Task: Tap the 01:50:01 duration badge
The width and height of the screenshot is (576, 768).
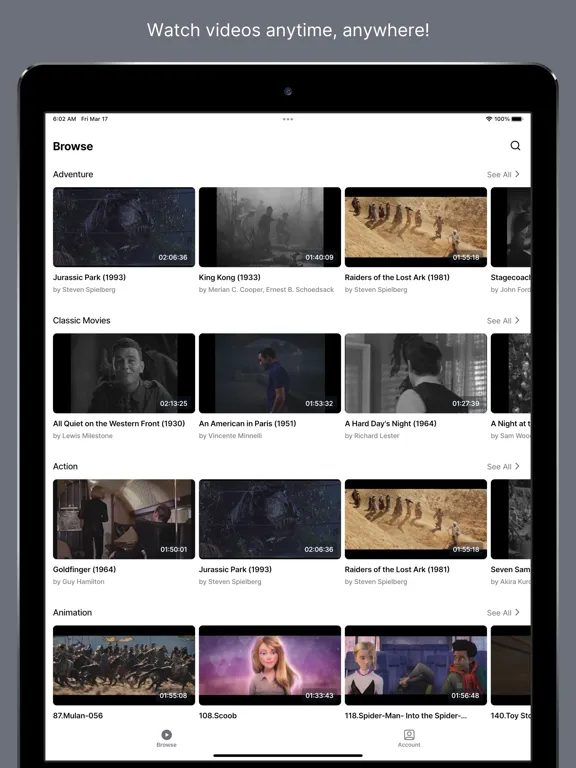Action: click(x=173, y=550)
